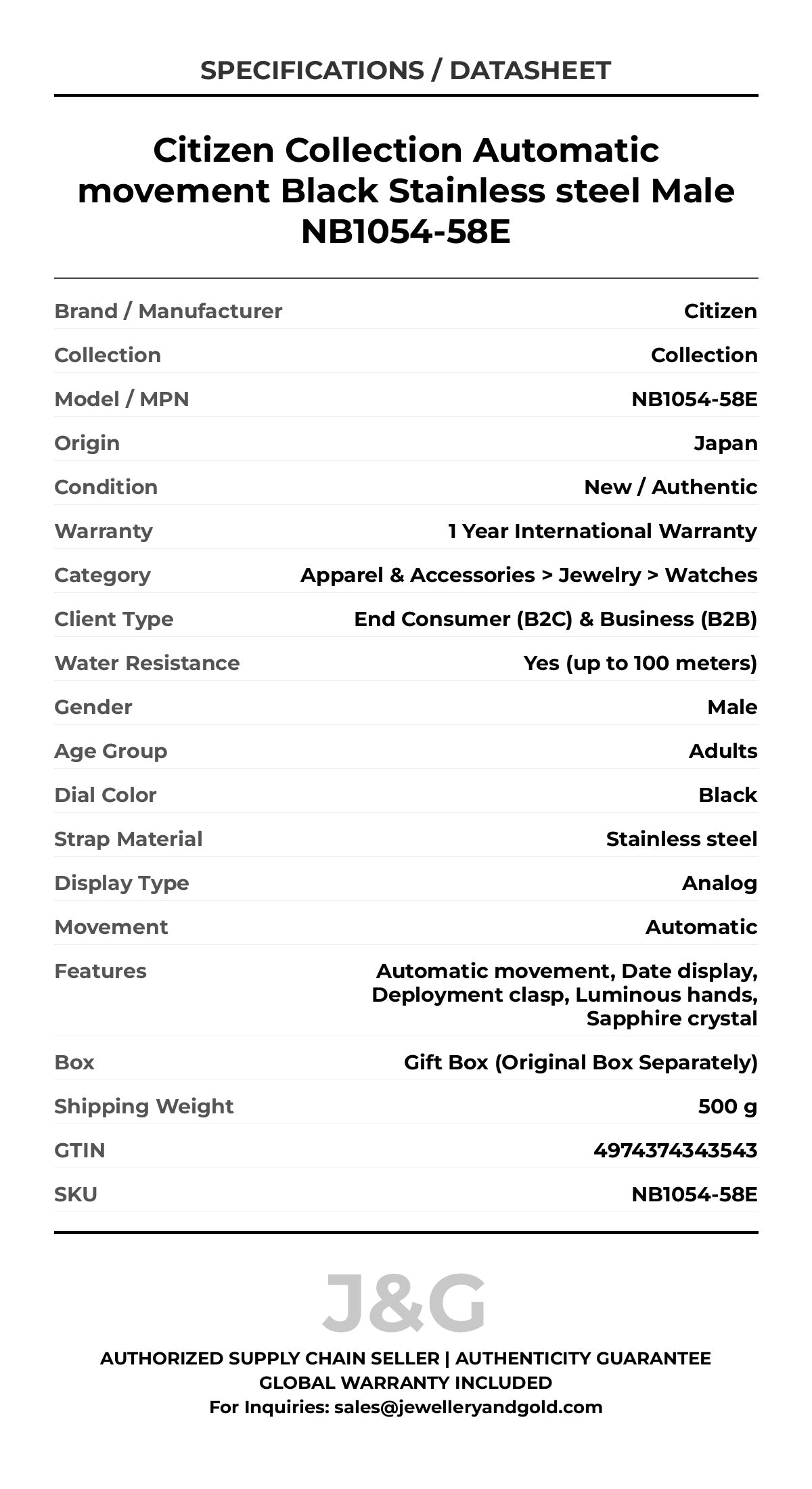This screenshot has width=812, height=1489.
Task: Click the Model / MPN value NB1054-58E
Action: 694,399
